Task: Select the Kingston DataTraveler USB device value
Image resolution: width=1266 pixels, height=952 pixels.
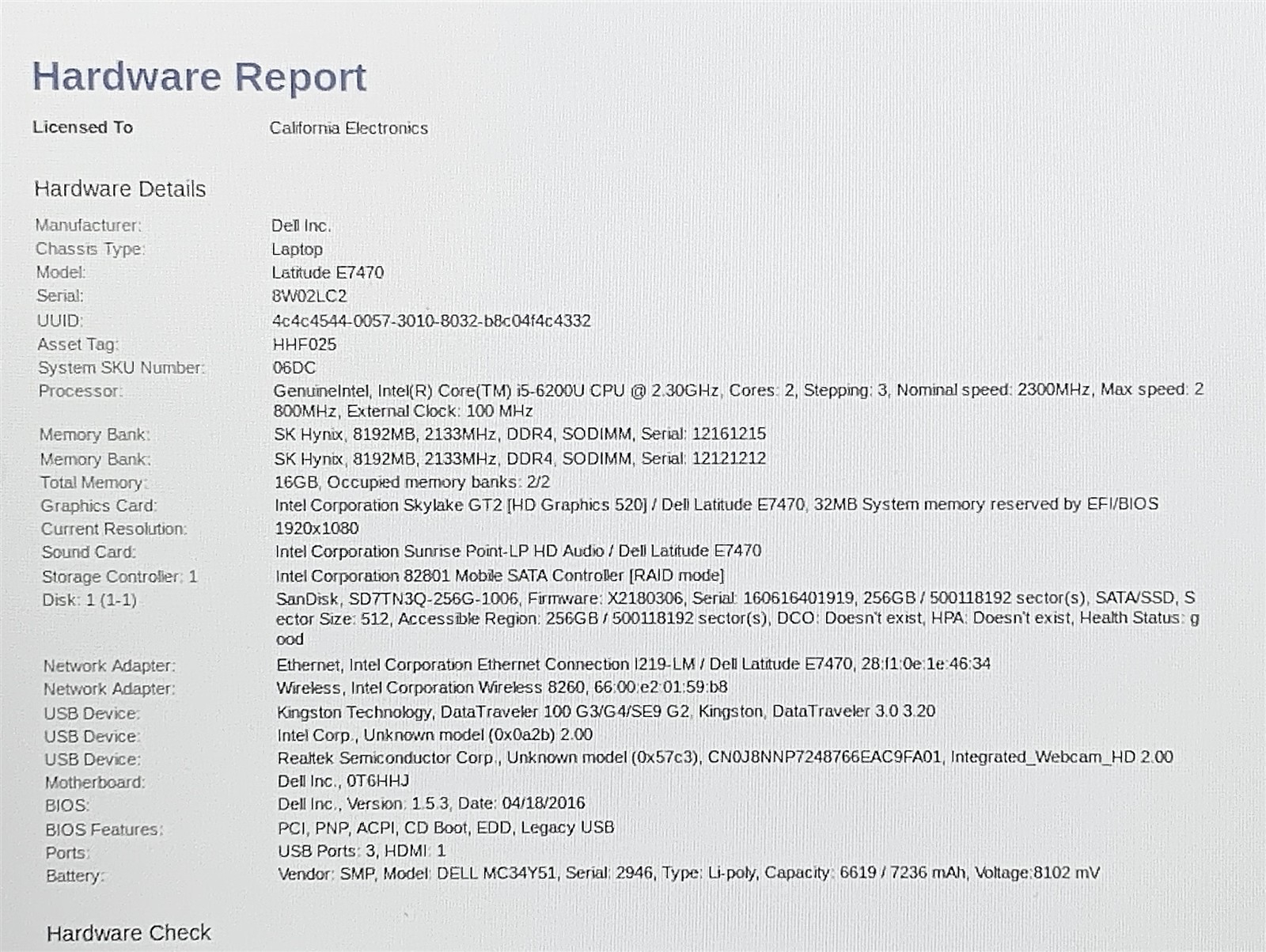Action: pyautogui.click(x=606, y=711)
